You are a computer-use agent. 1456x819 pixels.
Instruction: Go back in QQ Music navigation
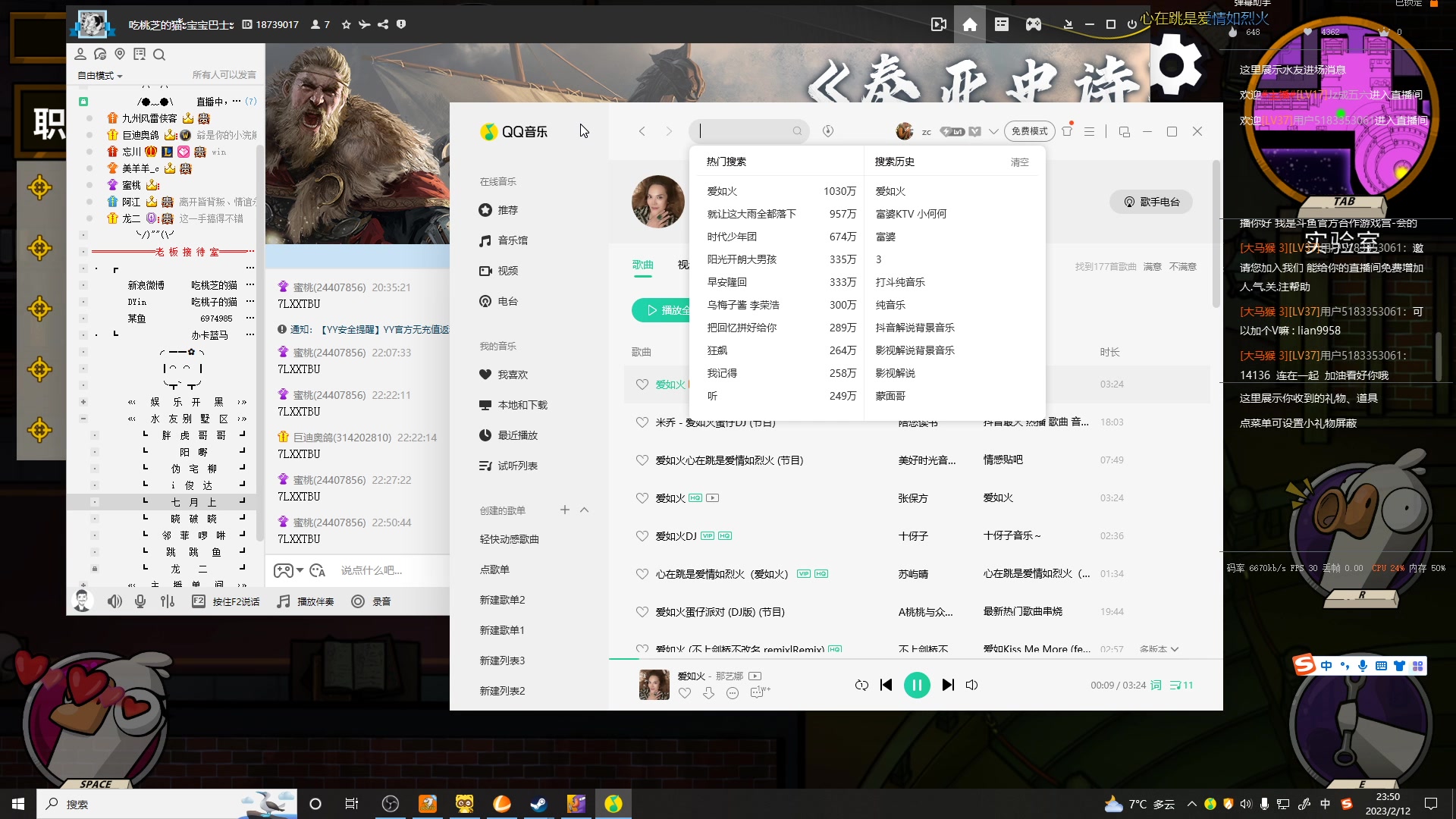point(642,131)
